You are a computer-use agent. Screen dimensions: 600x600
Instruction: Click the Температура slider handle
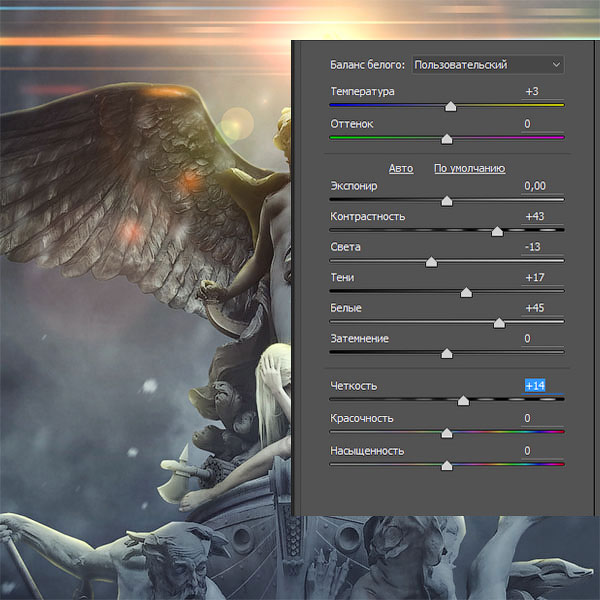click(451, 106)
